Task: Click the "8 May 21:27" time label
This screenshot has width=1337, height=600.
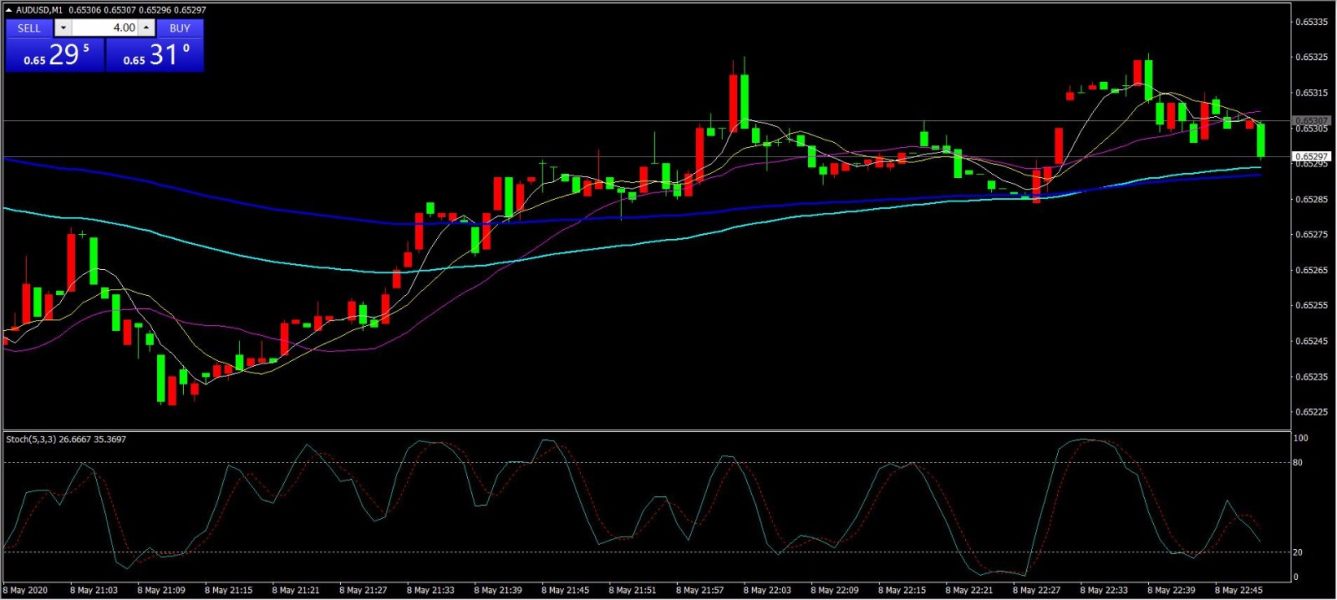Action: click(364, 590)
